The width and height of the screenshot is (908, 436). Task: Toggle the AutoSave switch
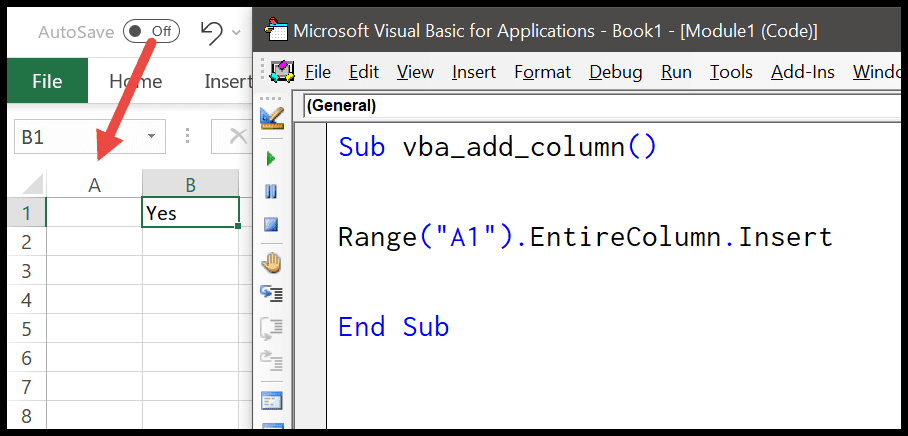[x=151, y=32]
